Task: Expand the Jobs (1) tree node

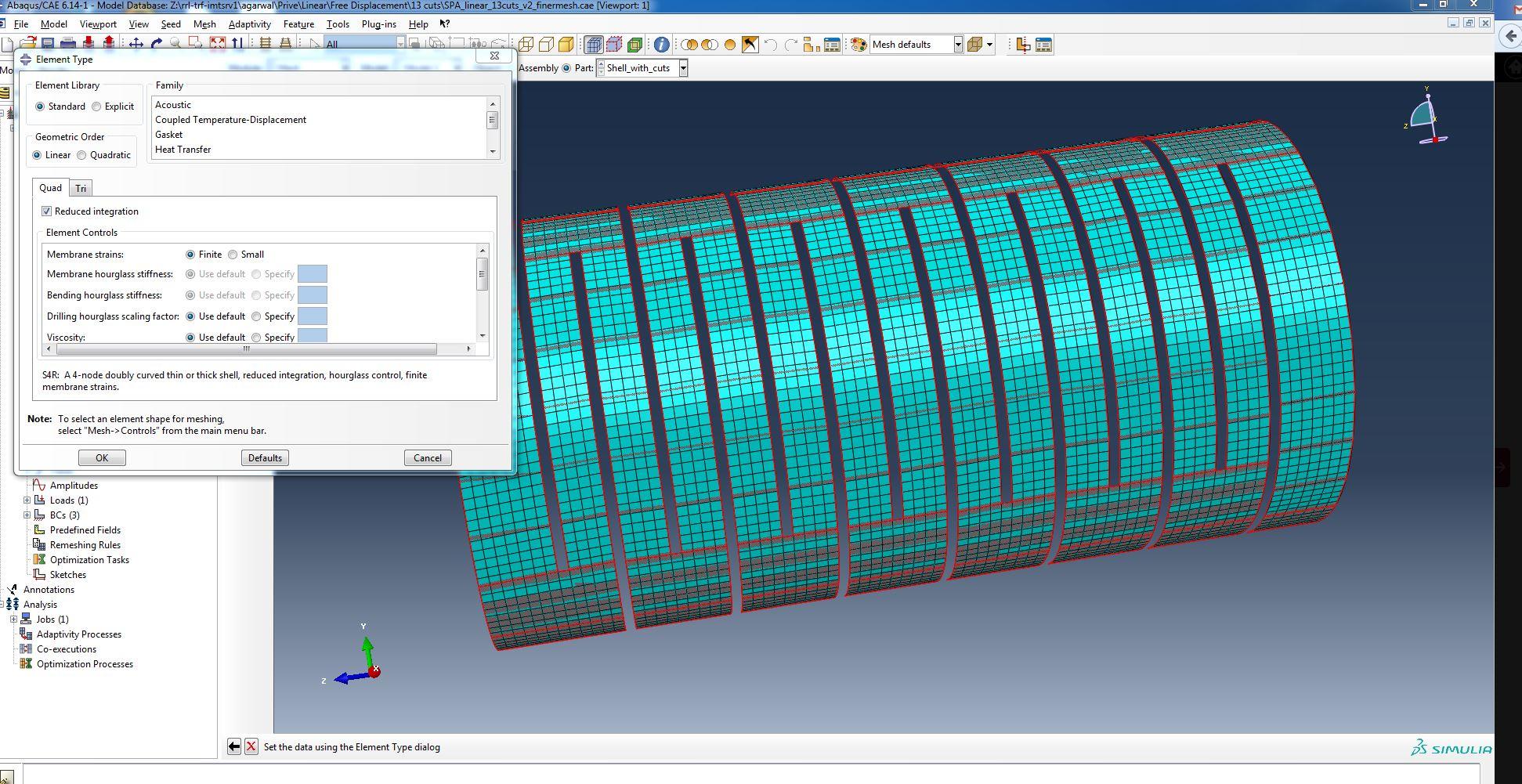Action: [14, 620]
